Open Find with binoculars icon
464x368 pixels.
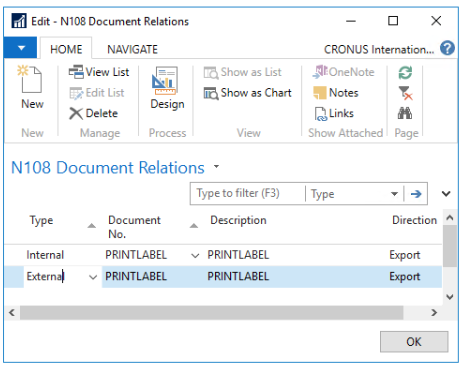tap(405, 113)
